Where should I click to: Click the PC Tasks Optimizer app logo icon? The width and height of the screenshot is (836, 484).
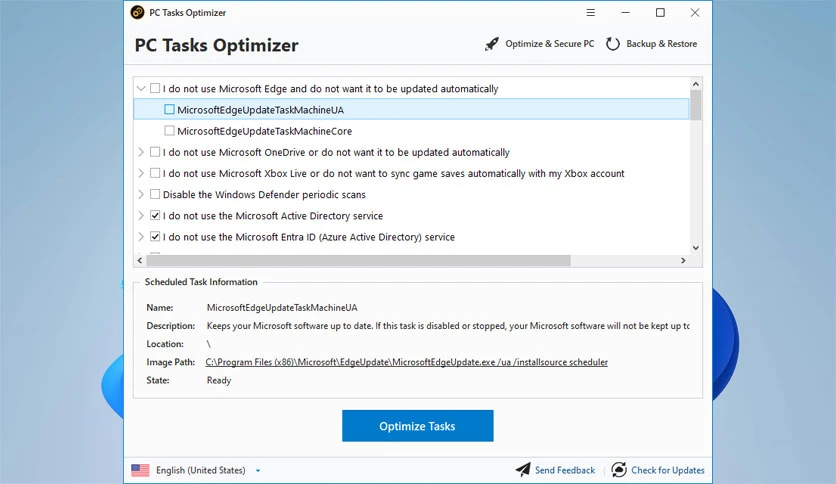137,12
